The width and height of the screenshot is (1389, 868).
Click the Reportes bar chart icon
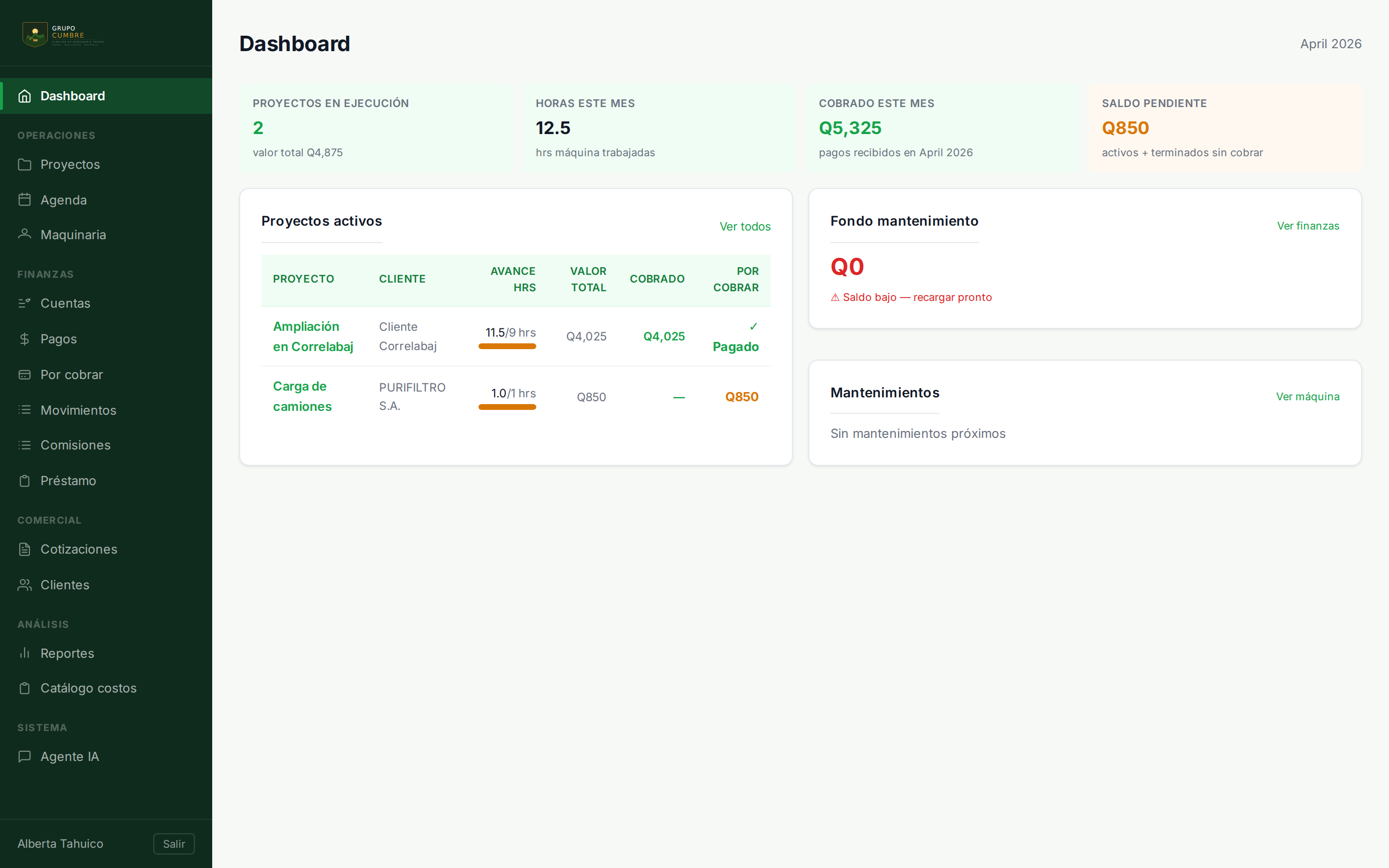point(24,653)
